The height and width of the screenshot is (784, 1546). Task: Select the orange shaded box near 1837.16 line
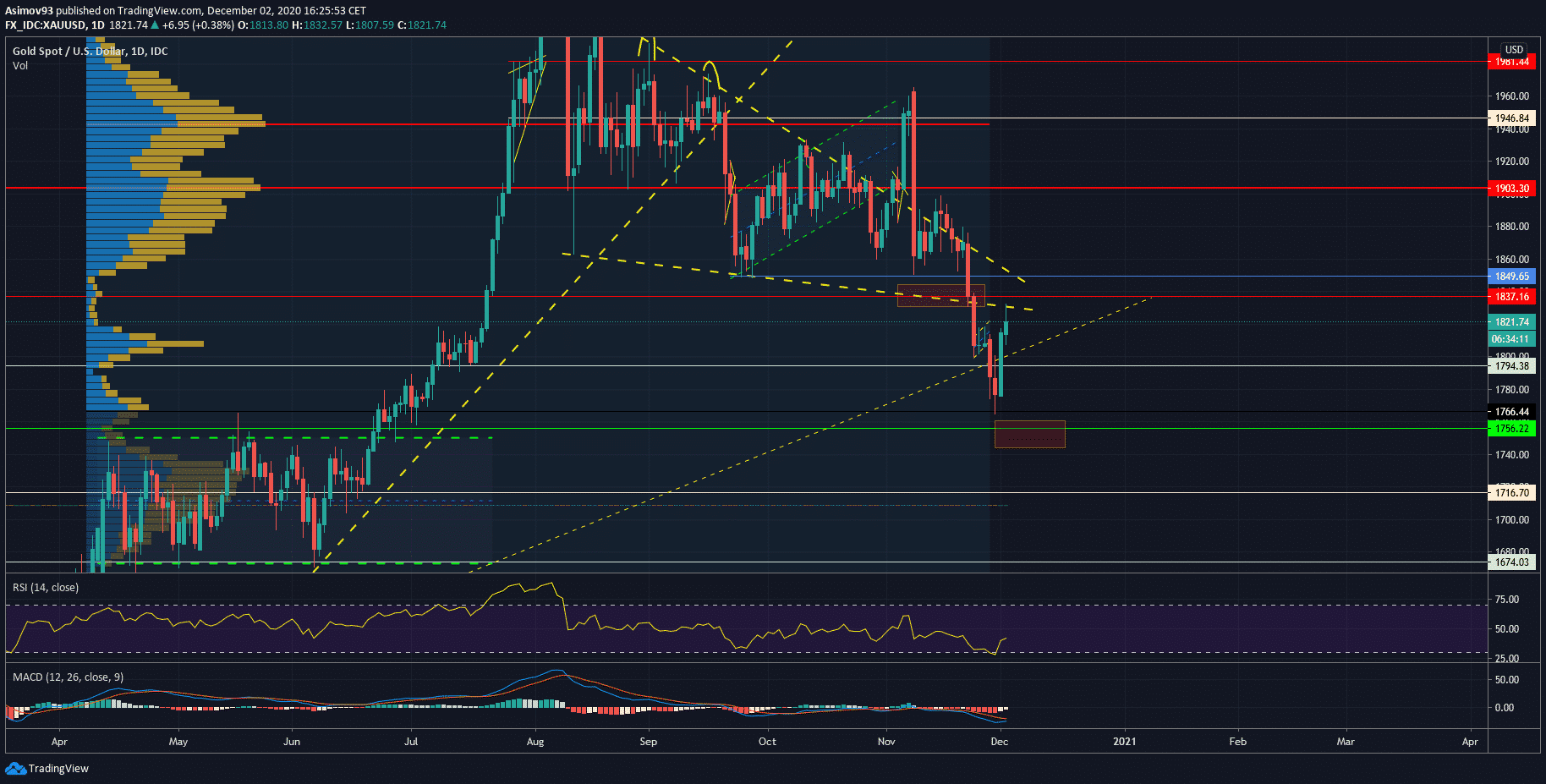click(x=940, y=295)
